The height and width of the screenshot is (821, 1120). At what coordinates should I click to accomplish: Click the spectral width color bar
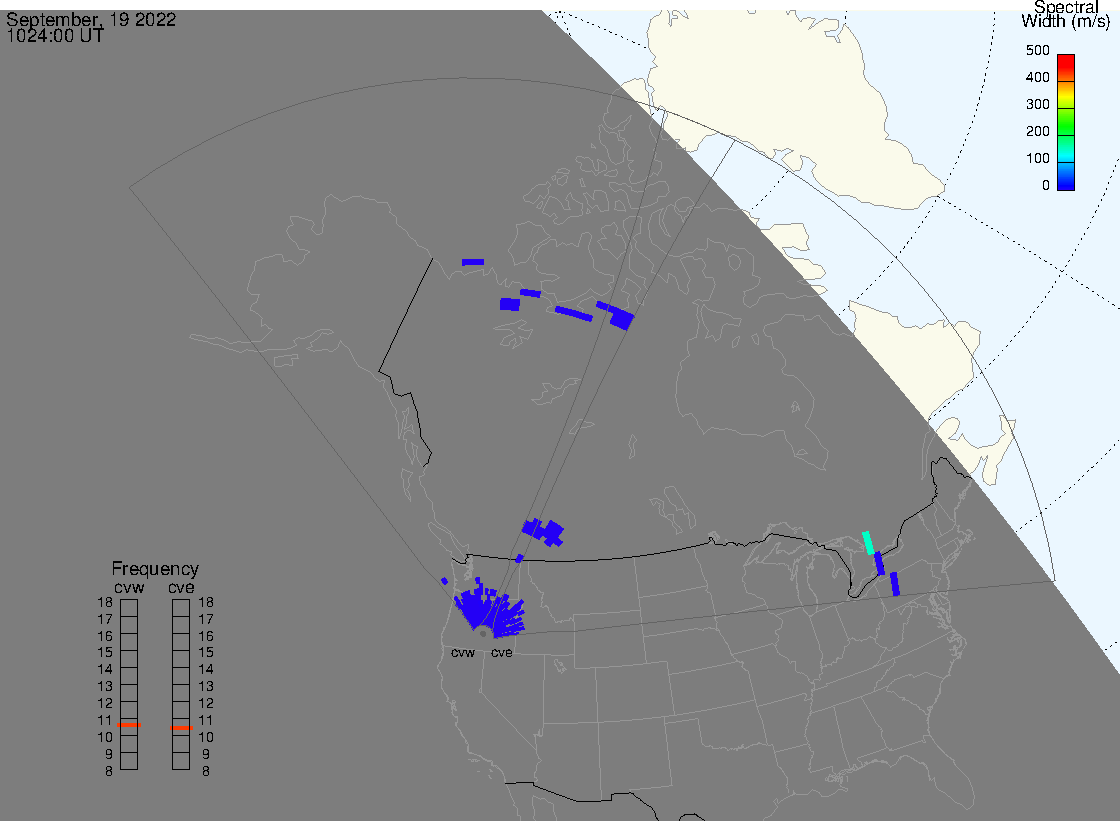pyautogui.click(x=1066, y=122)
